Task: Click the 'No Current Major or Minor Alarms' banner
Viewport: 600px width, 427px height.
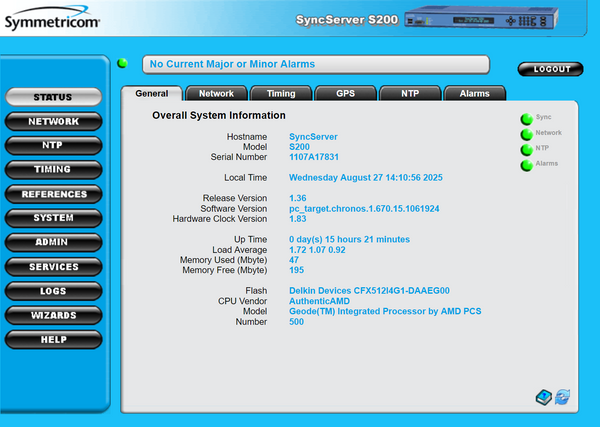Action: point(316,64)
